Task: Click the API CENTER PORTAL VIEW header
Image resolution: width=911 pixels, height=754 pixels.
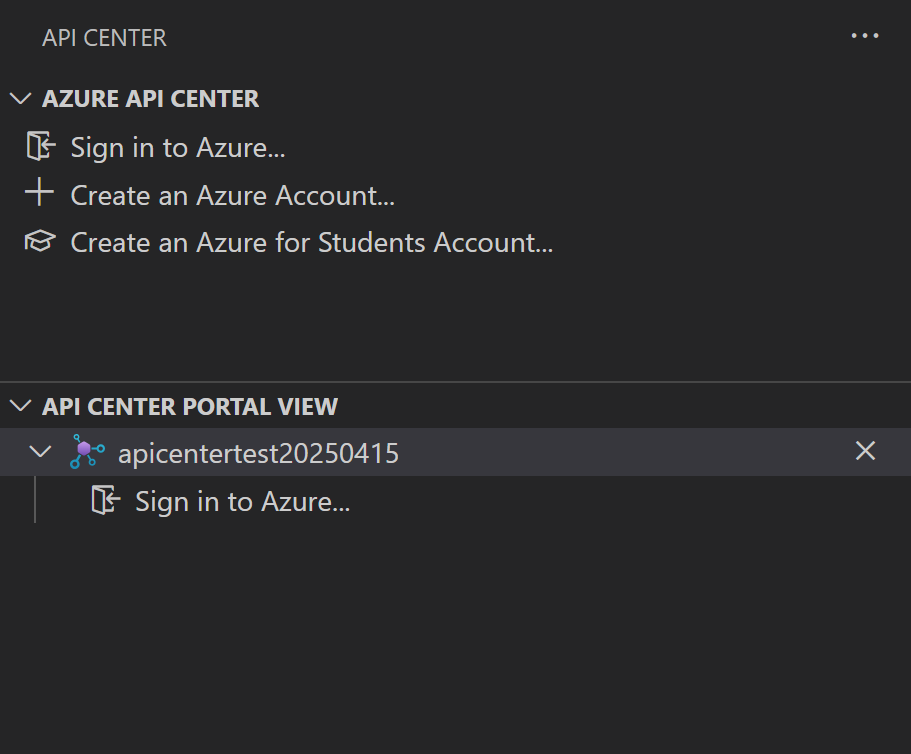Action: click(x=189, y=406)
